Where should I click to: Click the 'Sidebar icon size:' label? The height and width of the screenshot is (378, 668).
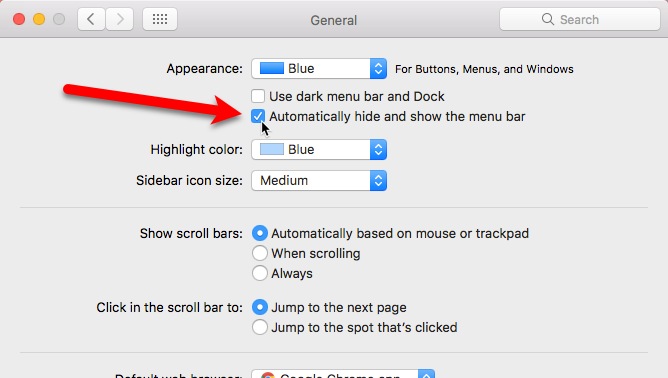coord(189,181)
